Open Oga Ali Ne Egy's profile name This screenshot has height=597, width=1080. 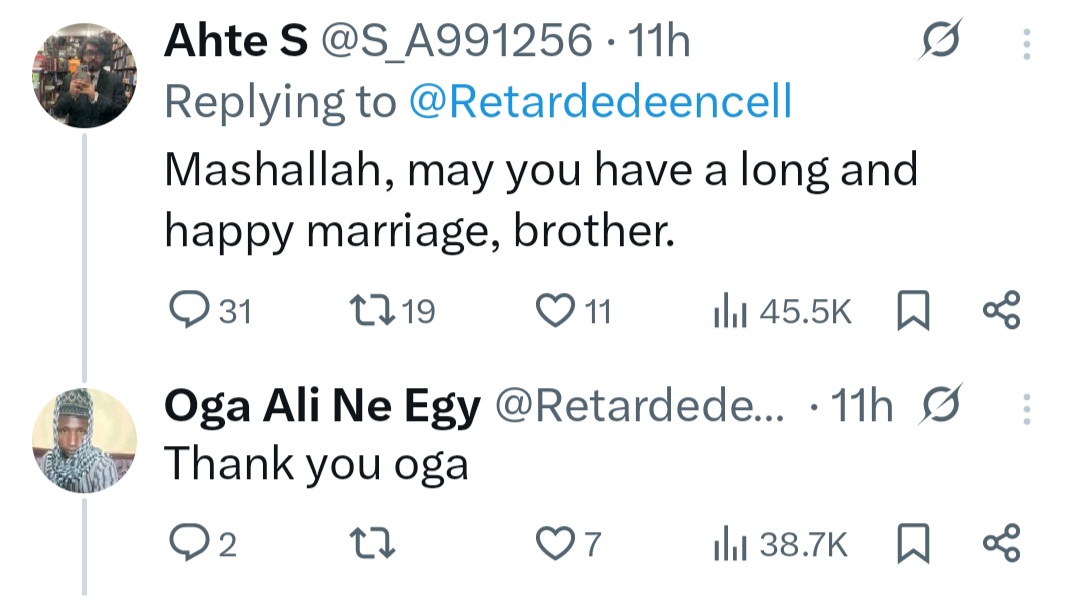coord(322,407)
